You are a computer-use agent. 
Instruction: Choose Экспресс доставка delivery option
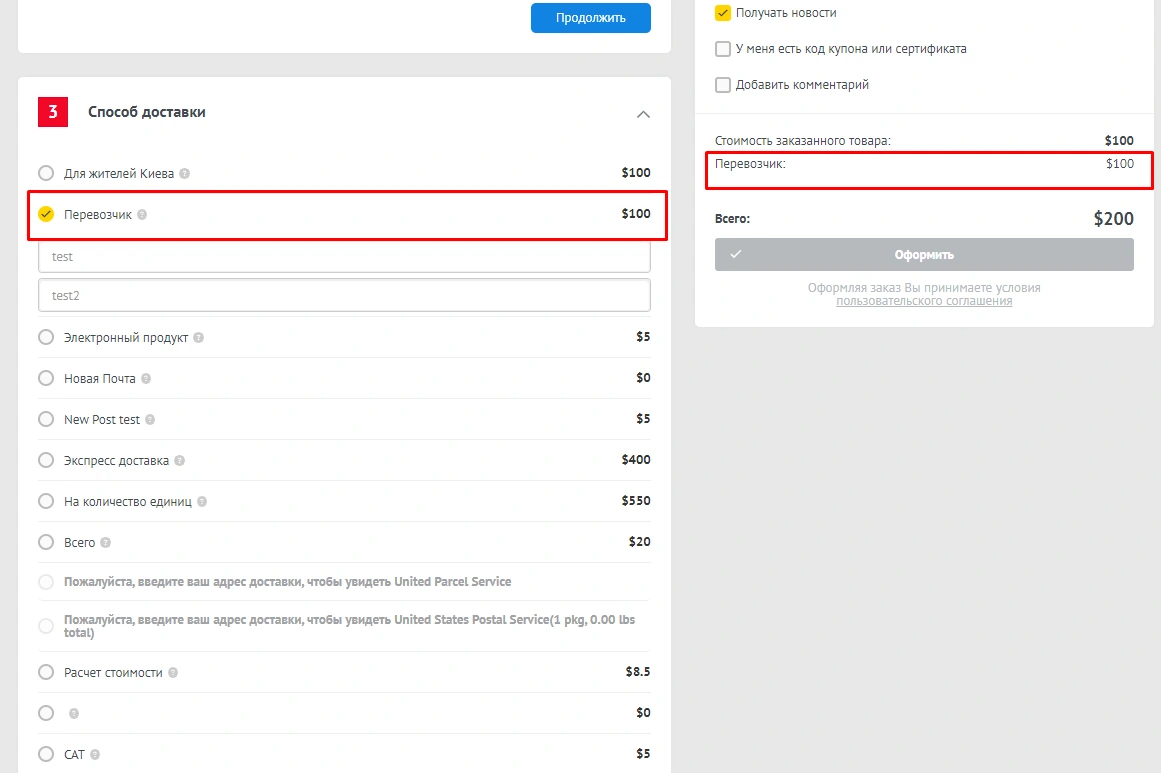tap(46, 460)
